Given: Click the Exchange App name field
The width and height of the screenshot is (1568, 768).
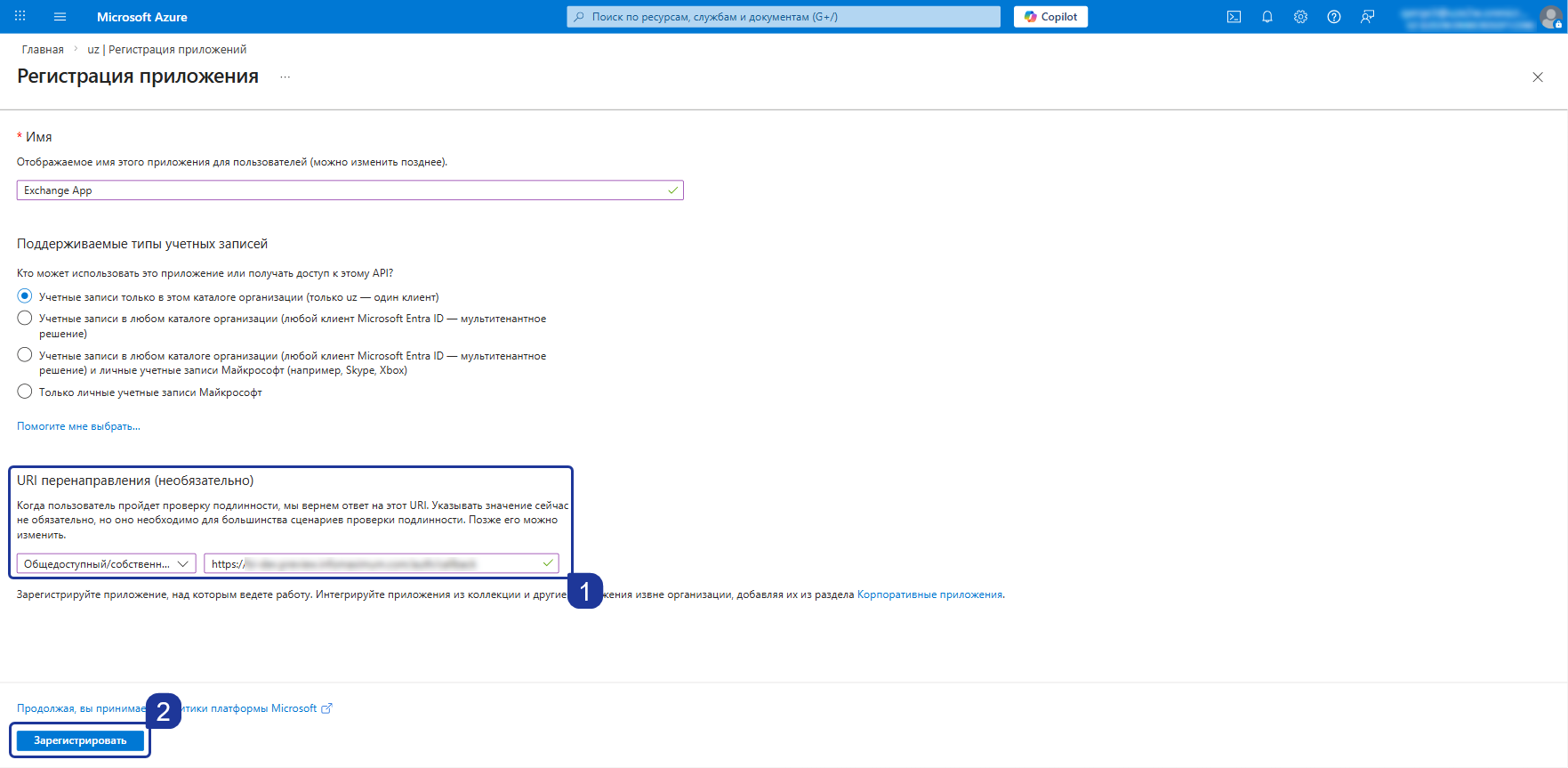Looking at the screenshot, I should tap(350, 190).
